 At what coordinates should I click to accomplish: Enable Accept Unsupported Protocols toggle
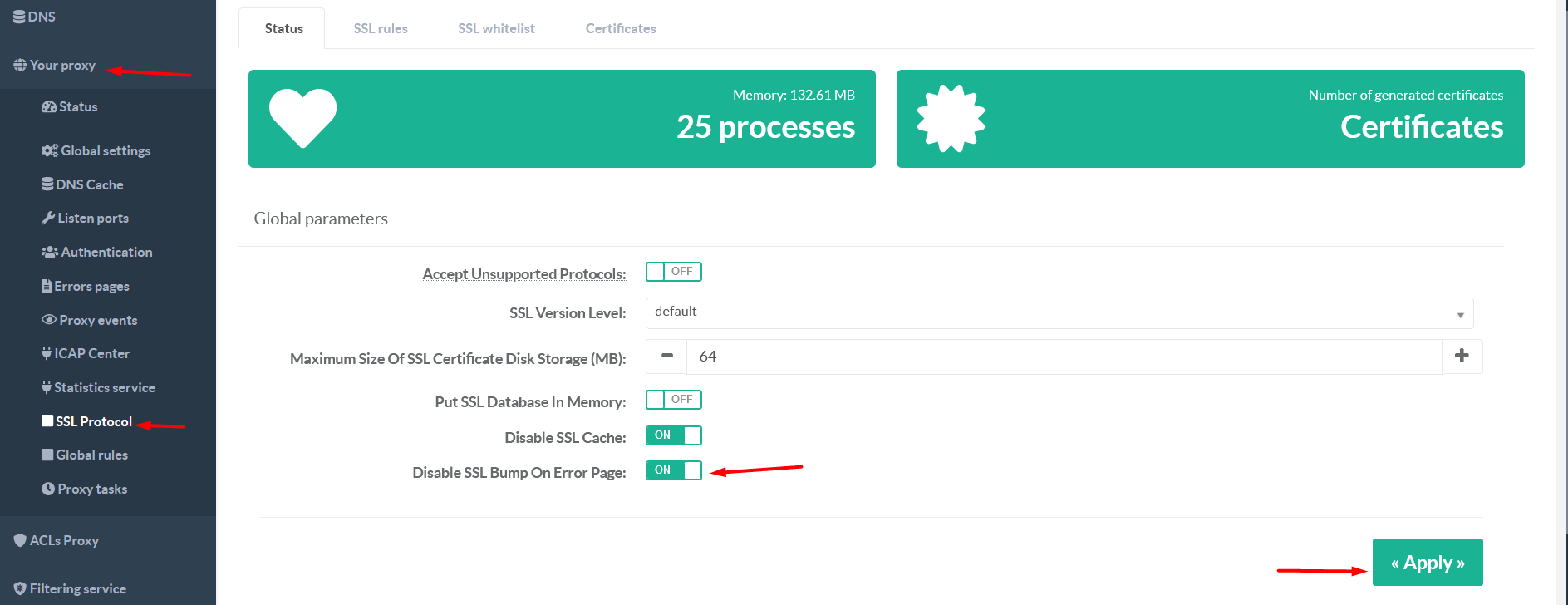pos(673,272)
